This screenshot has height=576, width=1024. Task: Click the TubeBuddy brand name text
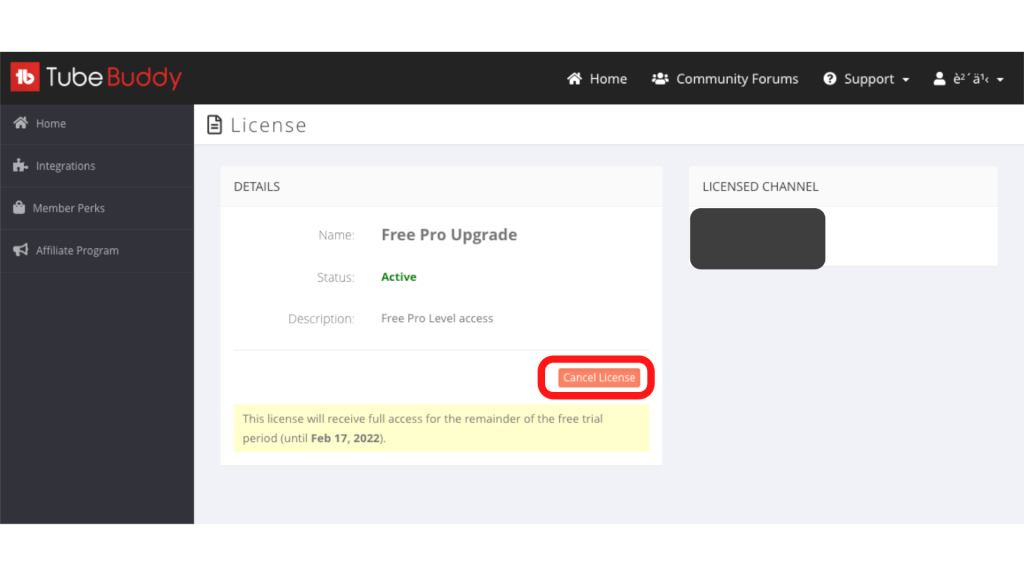[x=114, y=78]
